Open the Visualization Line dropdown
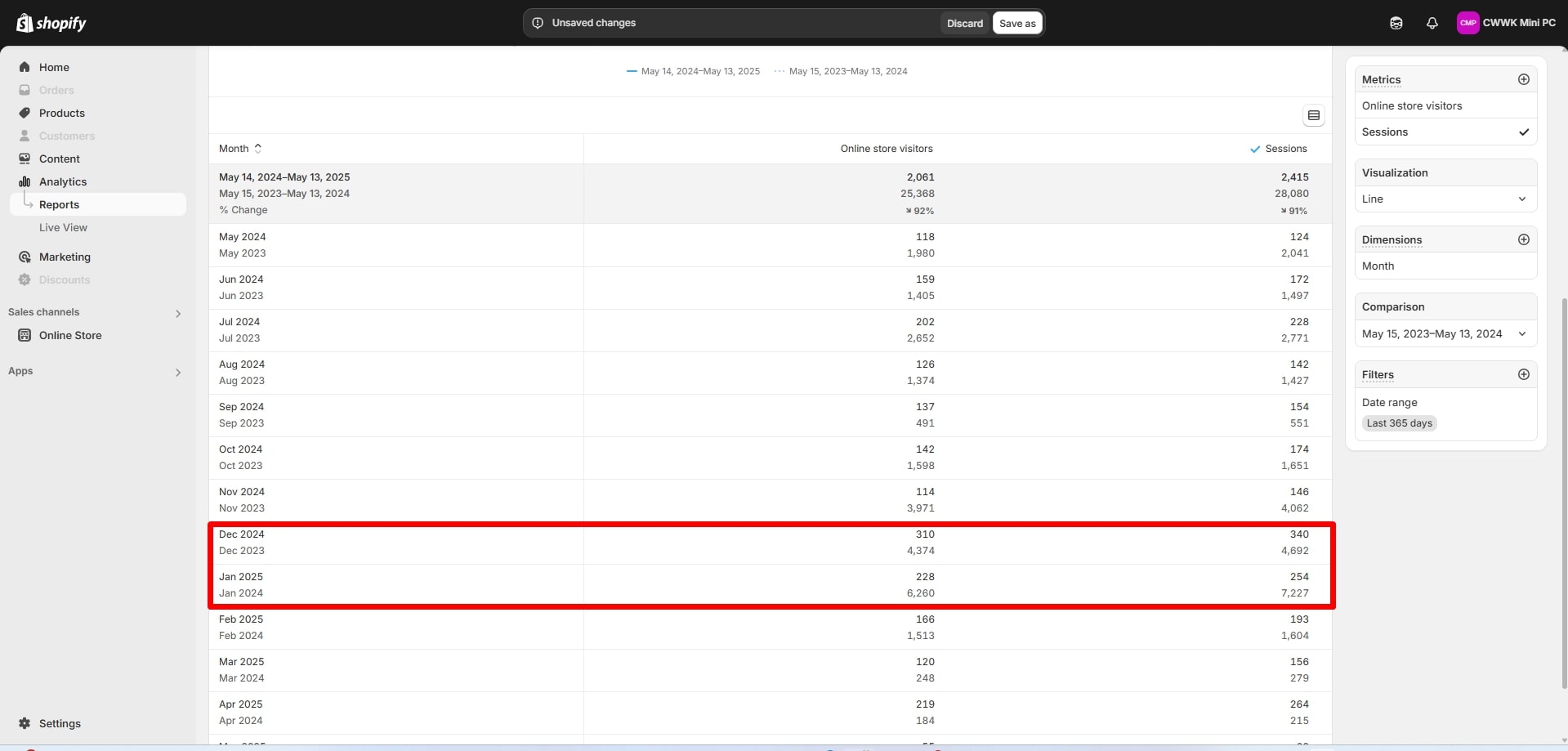The height and width of the screenshot is (751, 1568). pyautogui.click(x=1444, y=199)
